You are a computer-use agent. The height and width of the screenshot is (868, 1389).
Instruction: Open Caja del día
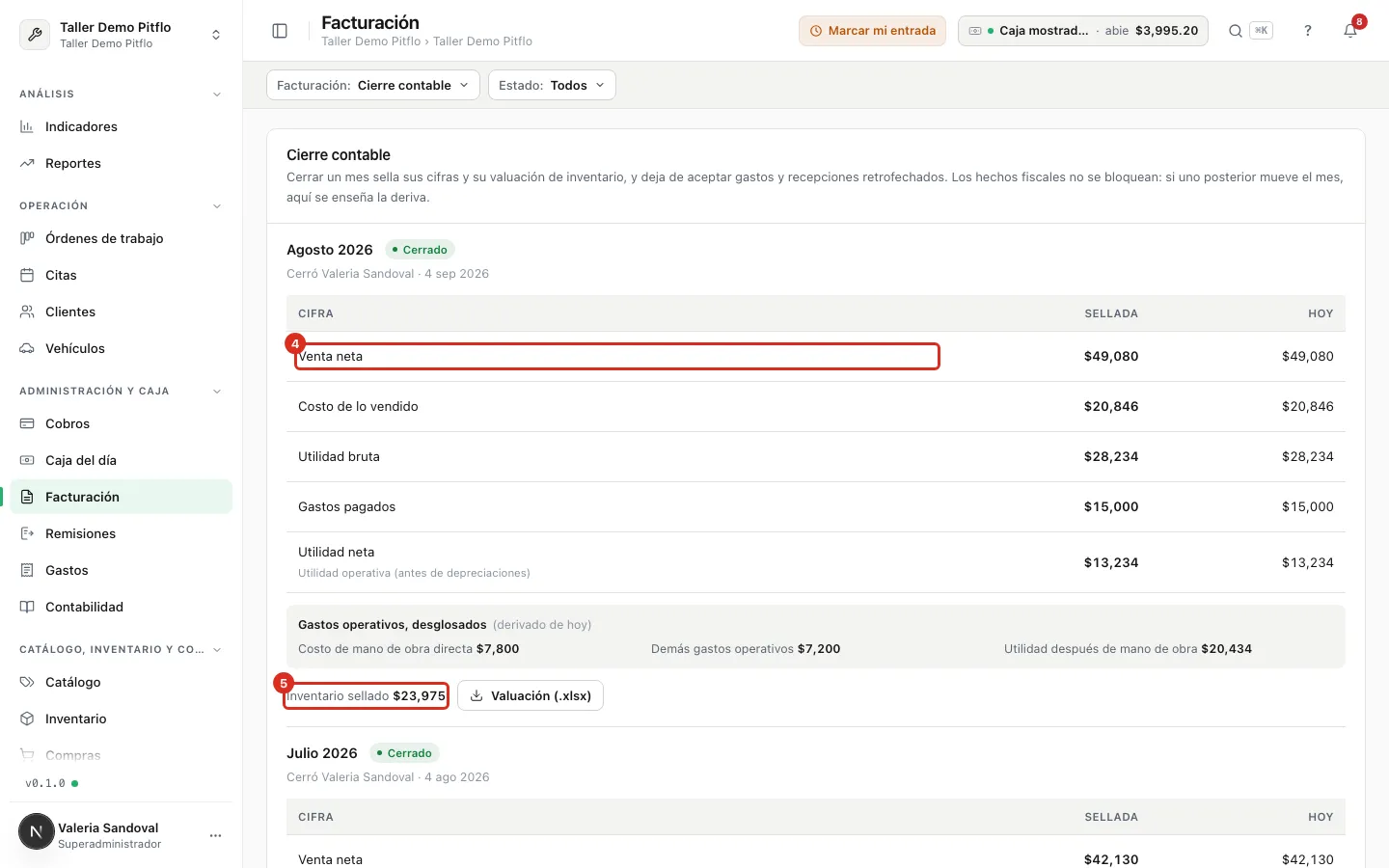tap(122, 460)
